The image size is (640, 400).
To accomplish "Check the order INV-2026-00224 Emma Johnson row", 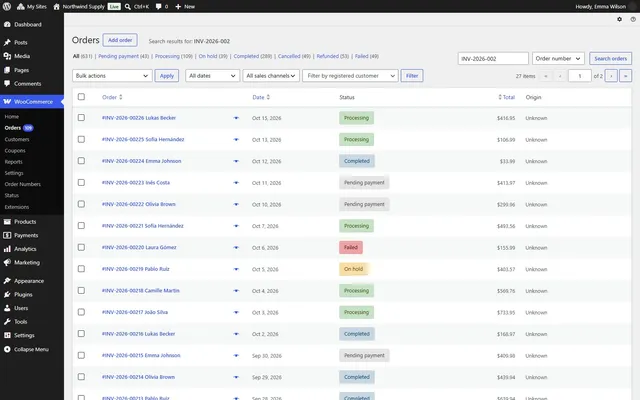I will [81, 161].
